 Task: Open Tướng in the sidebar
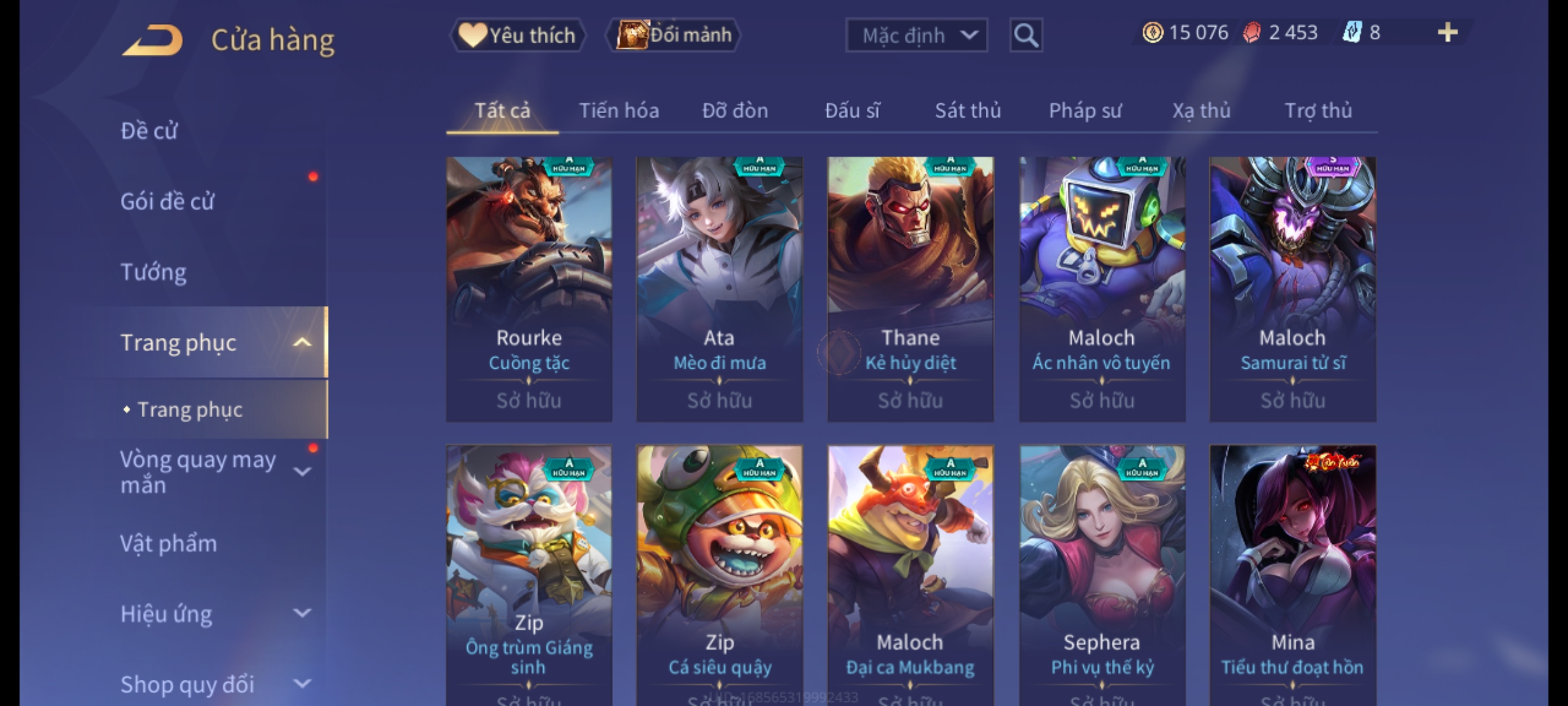(x=154, y=272)
